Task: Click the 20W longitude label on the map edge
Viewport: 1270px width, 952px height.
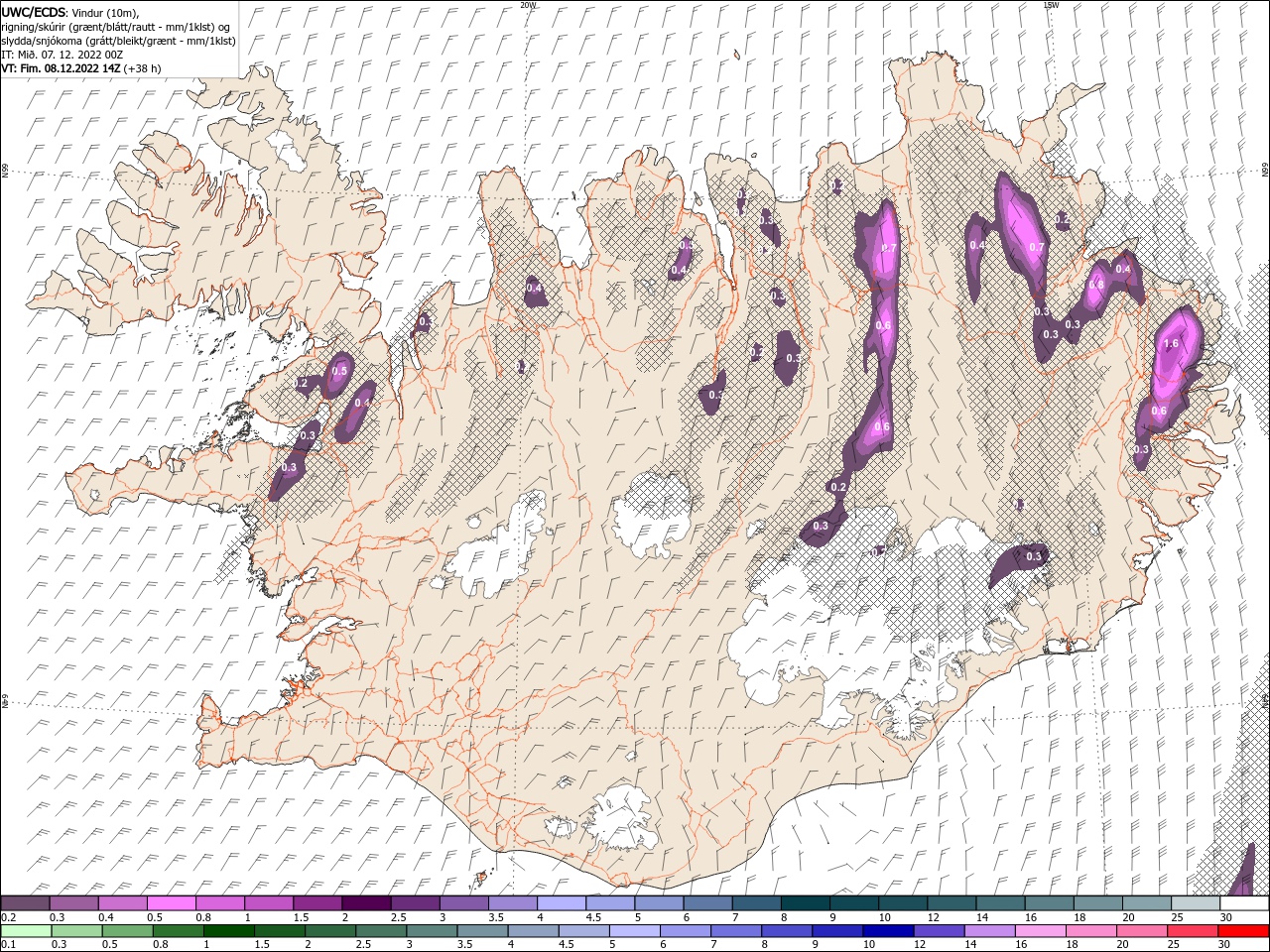Action: 527,5
